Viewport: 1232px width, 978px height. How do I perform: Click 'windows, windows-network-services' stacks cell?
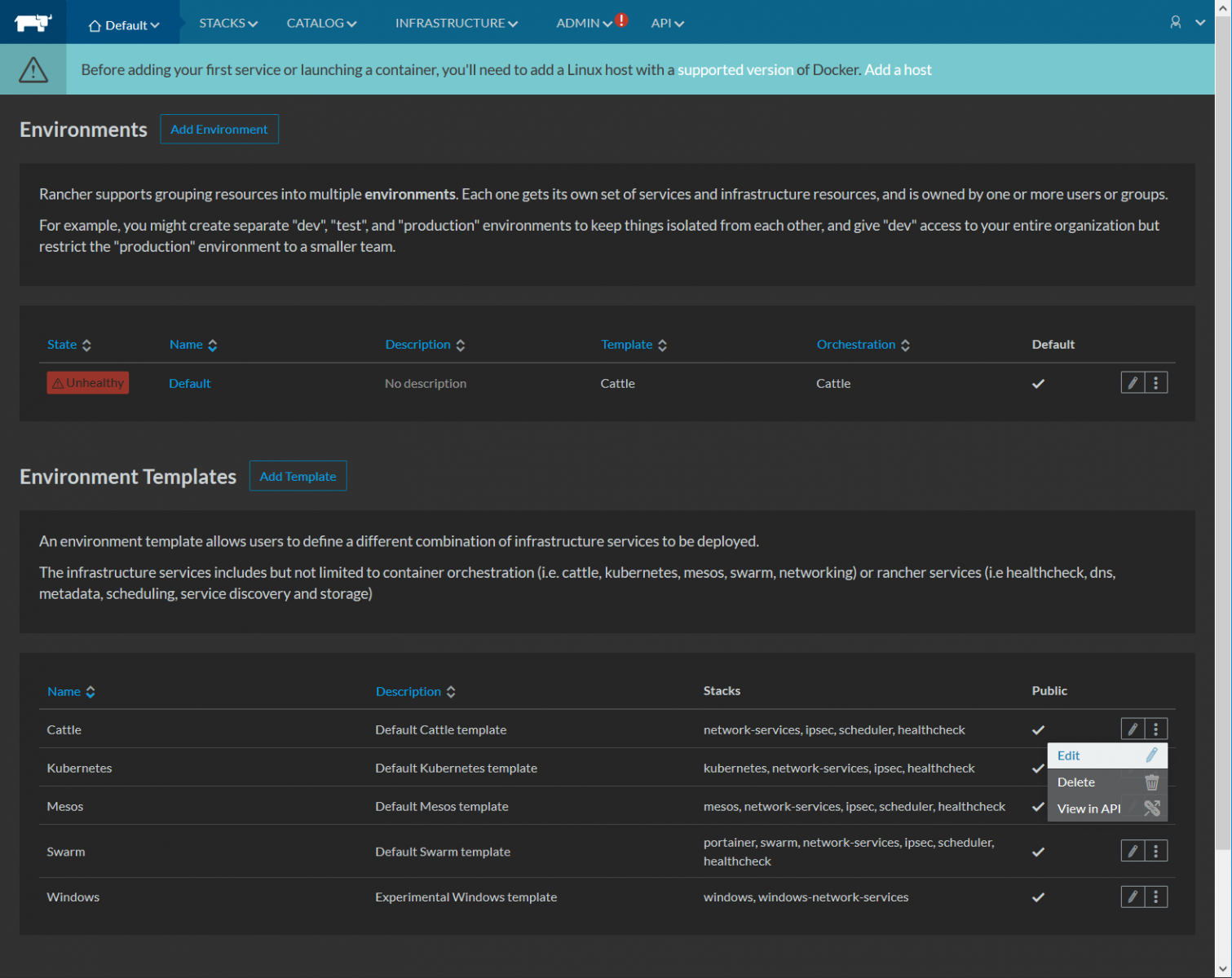[806, 896]
